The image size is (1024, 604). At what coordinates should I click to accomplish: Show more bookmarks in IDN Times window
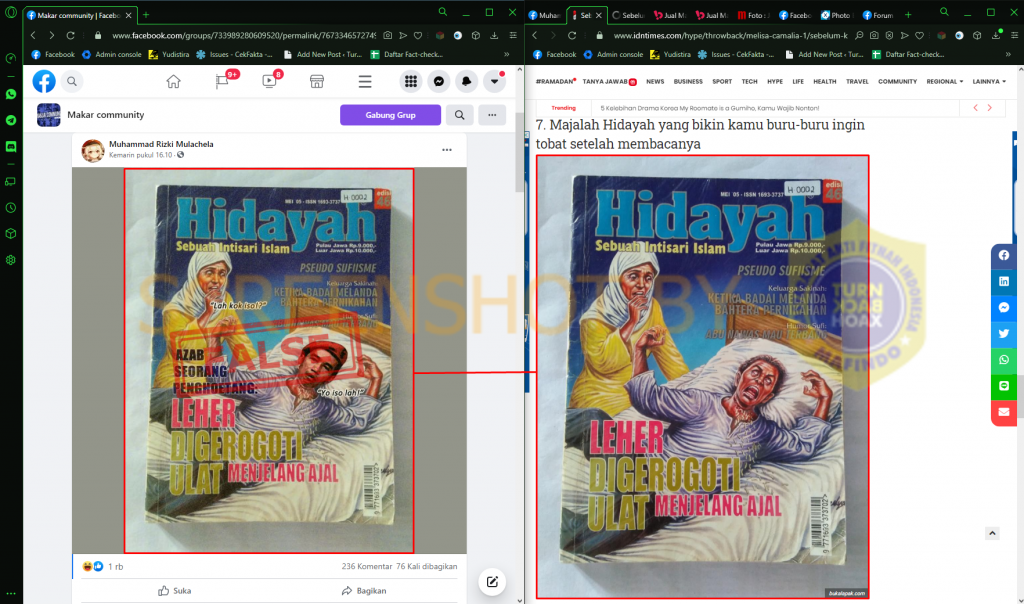coord(1008,54)
